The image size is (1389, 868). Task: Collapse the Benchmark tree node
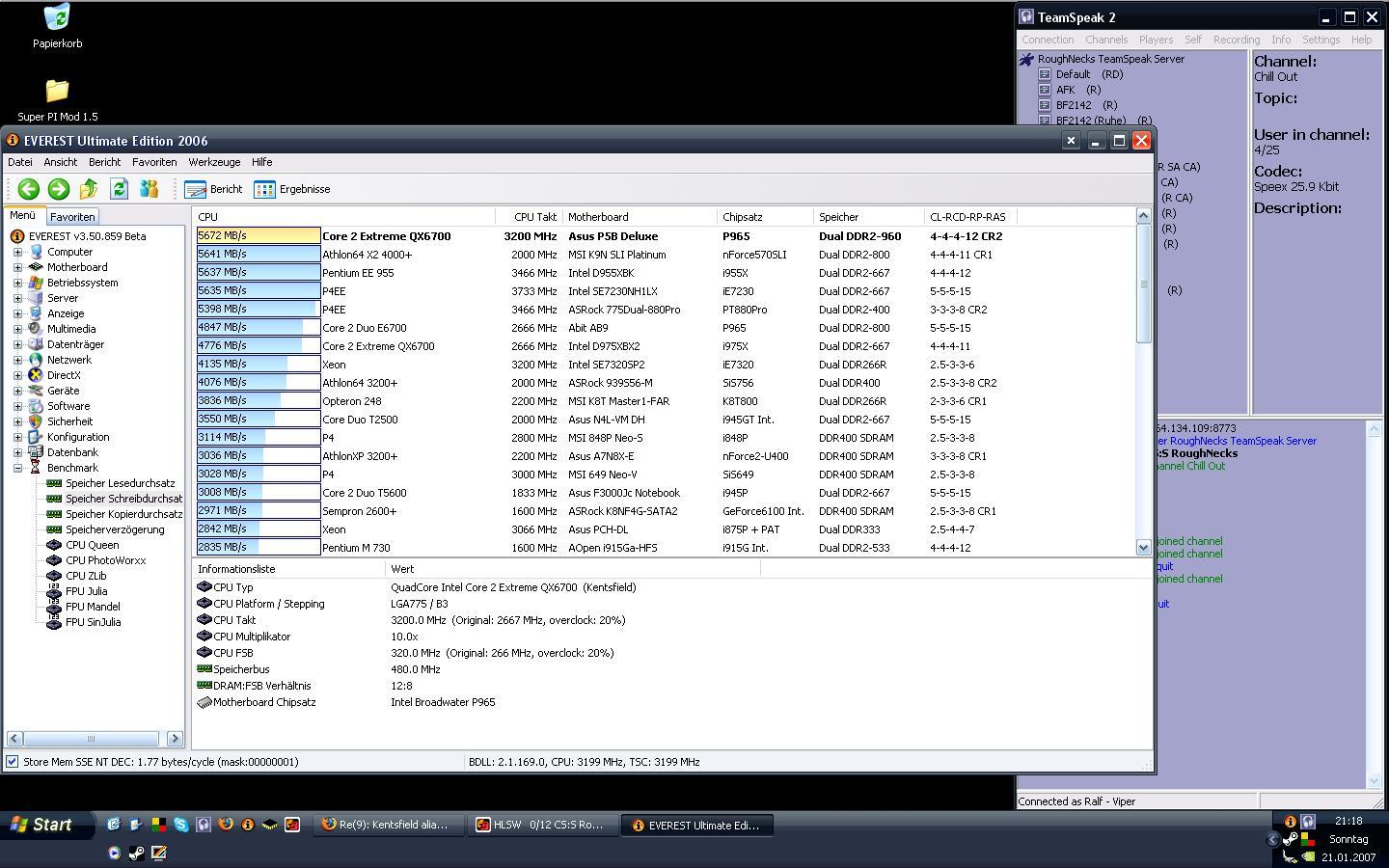point(17,468)
